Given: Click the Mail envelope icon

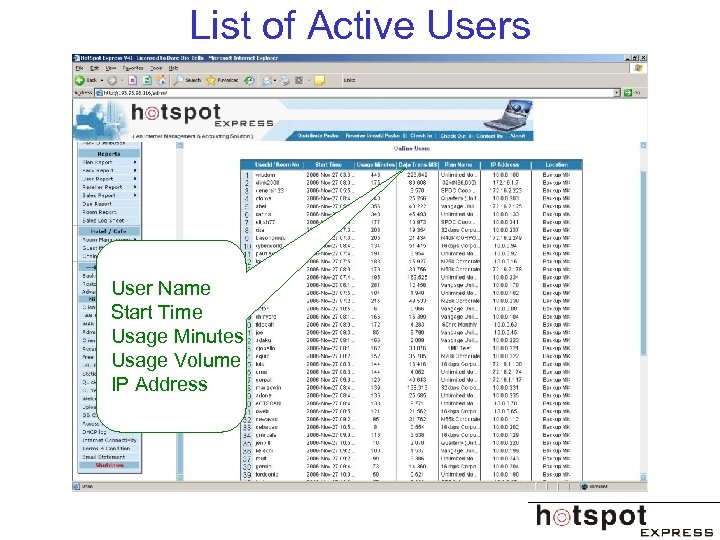Looking at the screenshot, I should point(267,80).
